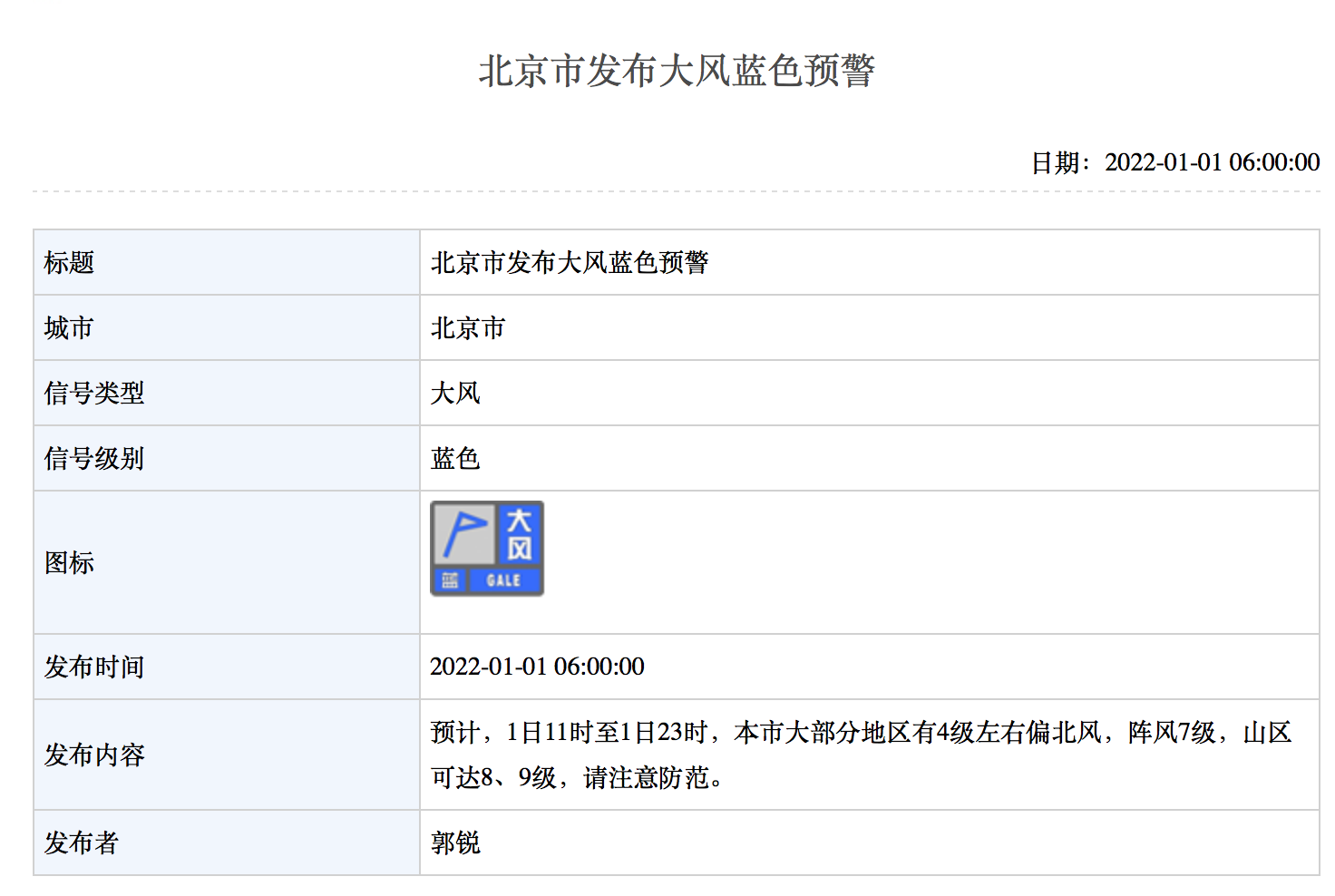Click the signal type value 大风

(455, 394)
